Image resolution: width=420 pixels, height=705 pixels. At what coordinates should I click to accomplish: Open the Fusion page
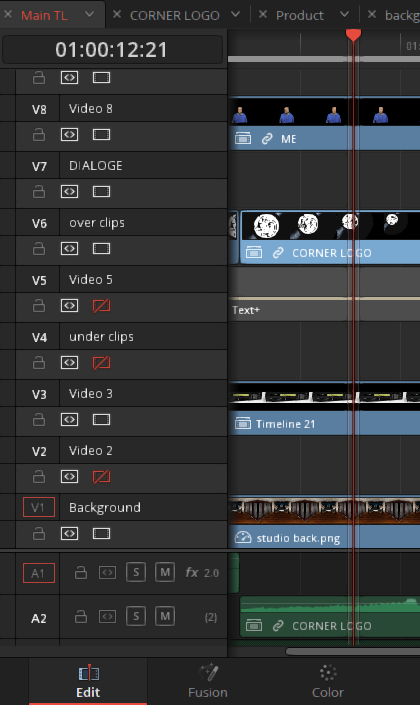208,682
